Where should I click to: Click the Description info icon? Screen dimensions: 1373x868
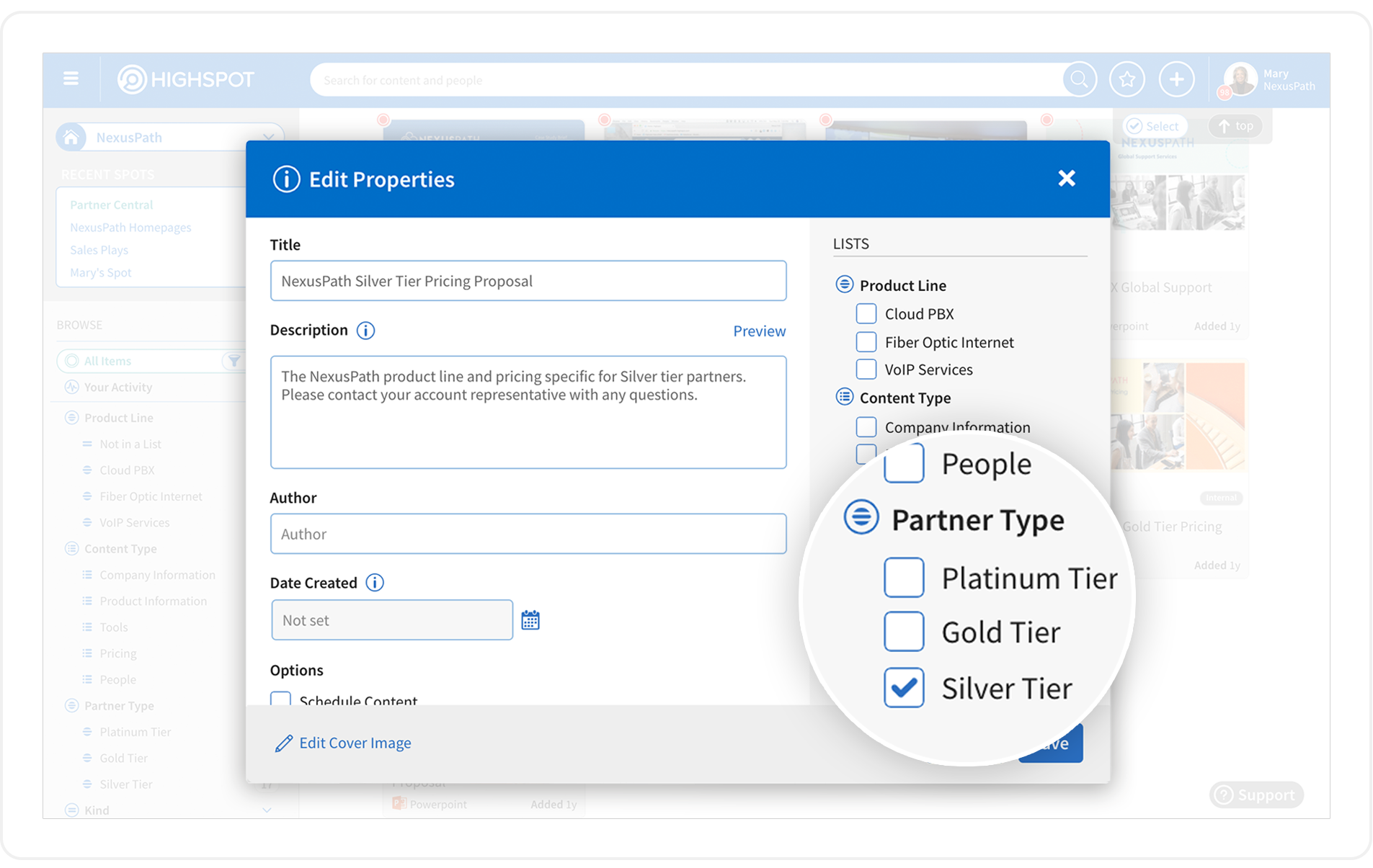click(365, 331)
